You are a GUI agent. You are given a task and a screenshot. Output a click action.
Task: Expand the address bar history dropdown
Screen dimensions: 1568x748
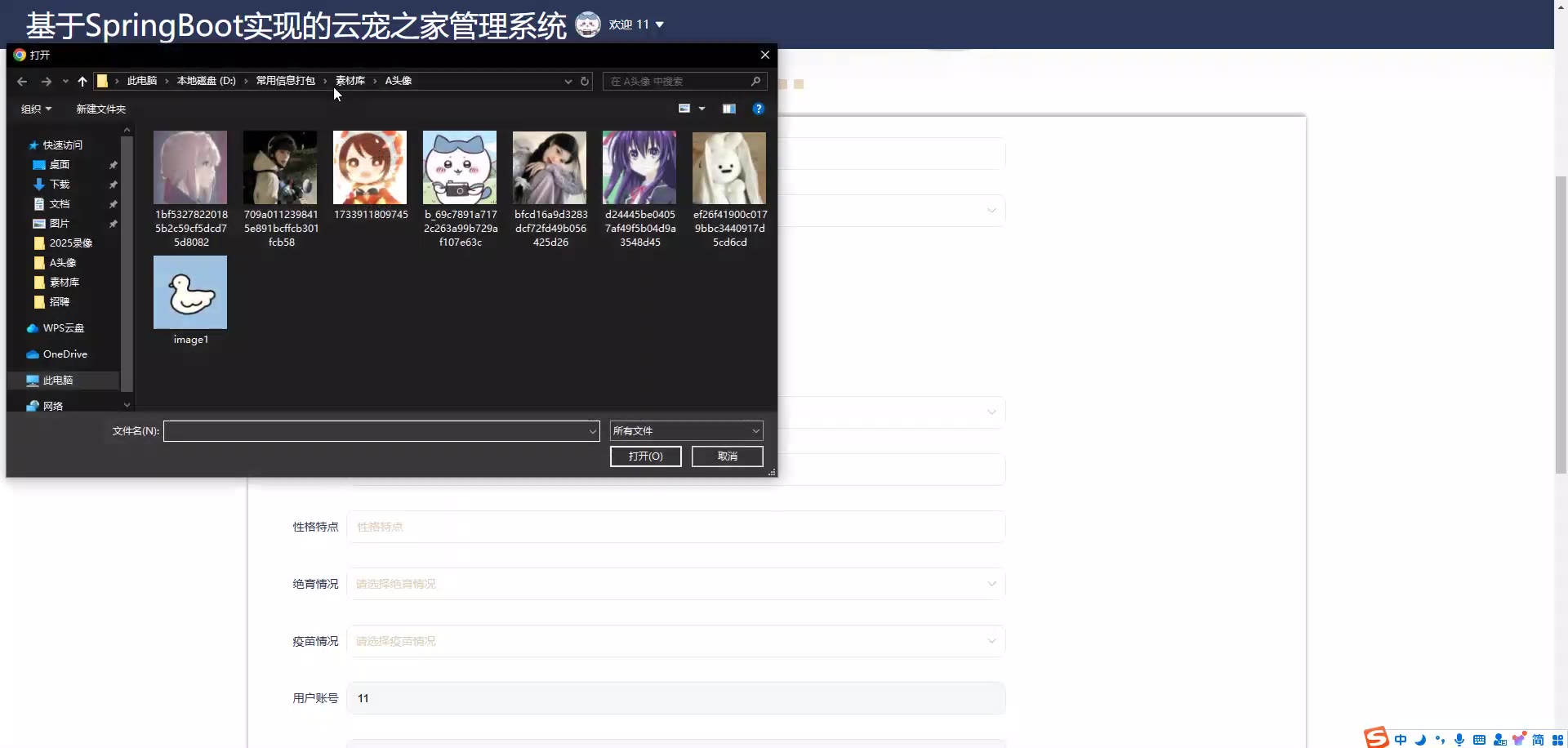point(568,82)
